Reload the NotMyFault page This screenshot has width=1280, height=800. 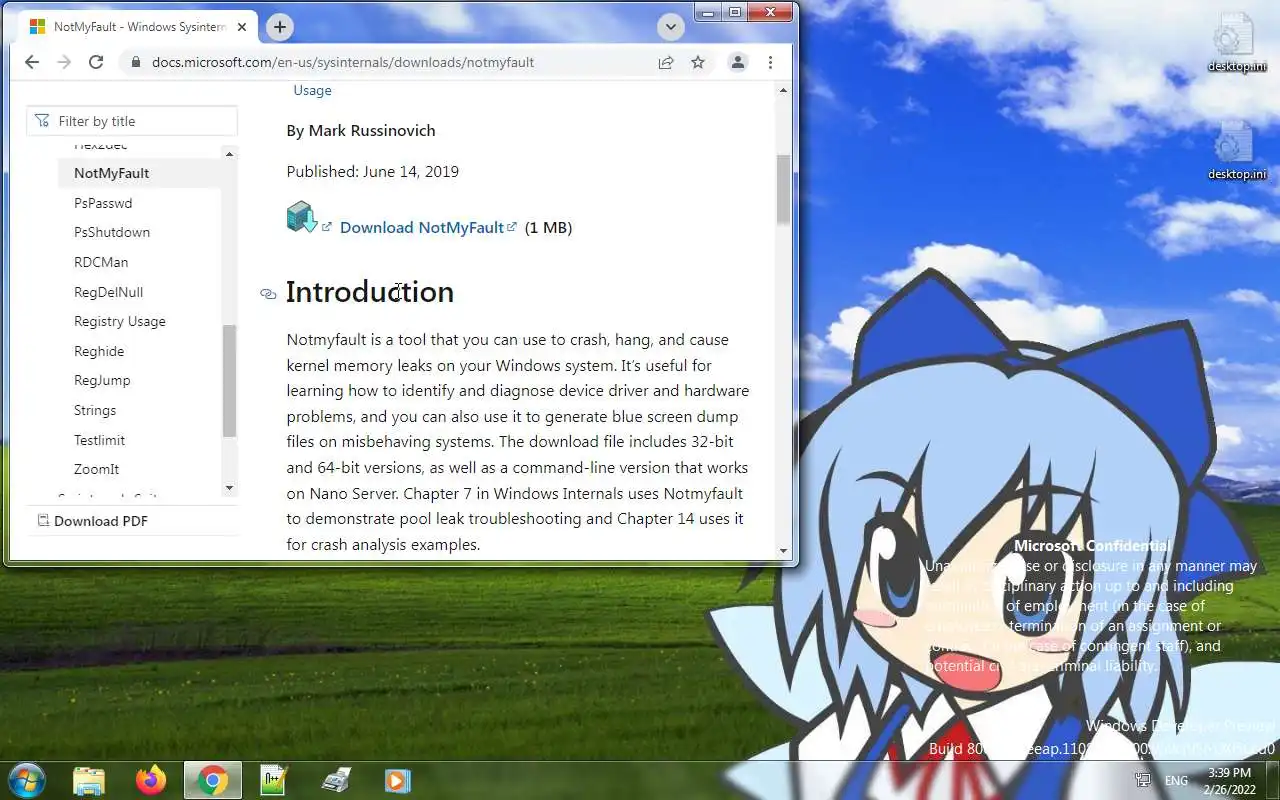(96, 62)
